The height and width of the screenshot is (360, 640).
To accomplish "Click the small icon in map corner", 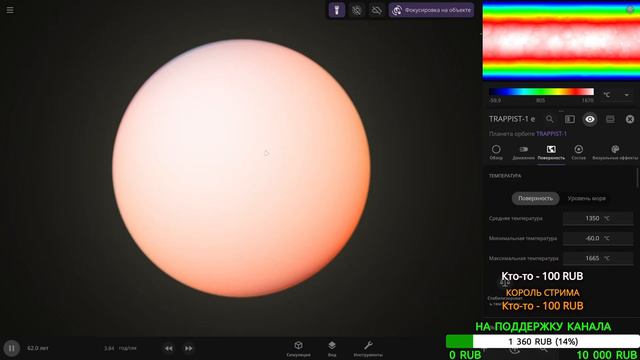I will [x=630, y=10].
